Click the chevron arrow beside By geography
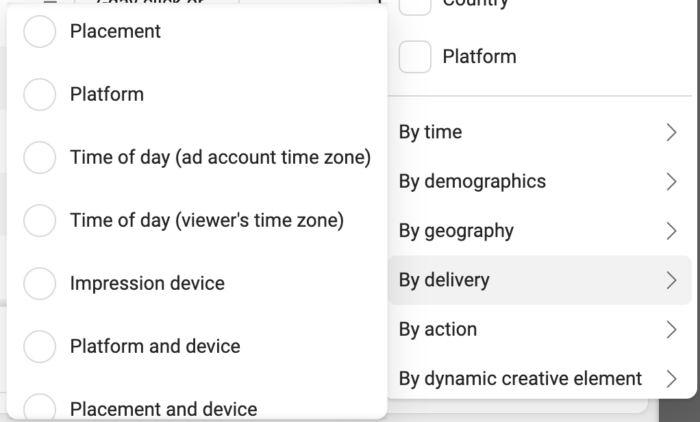The image size is (700, 422). click(671, 231)
